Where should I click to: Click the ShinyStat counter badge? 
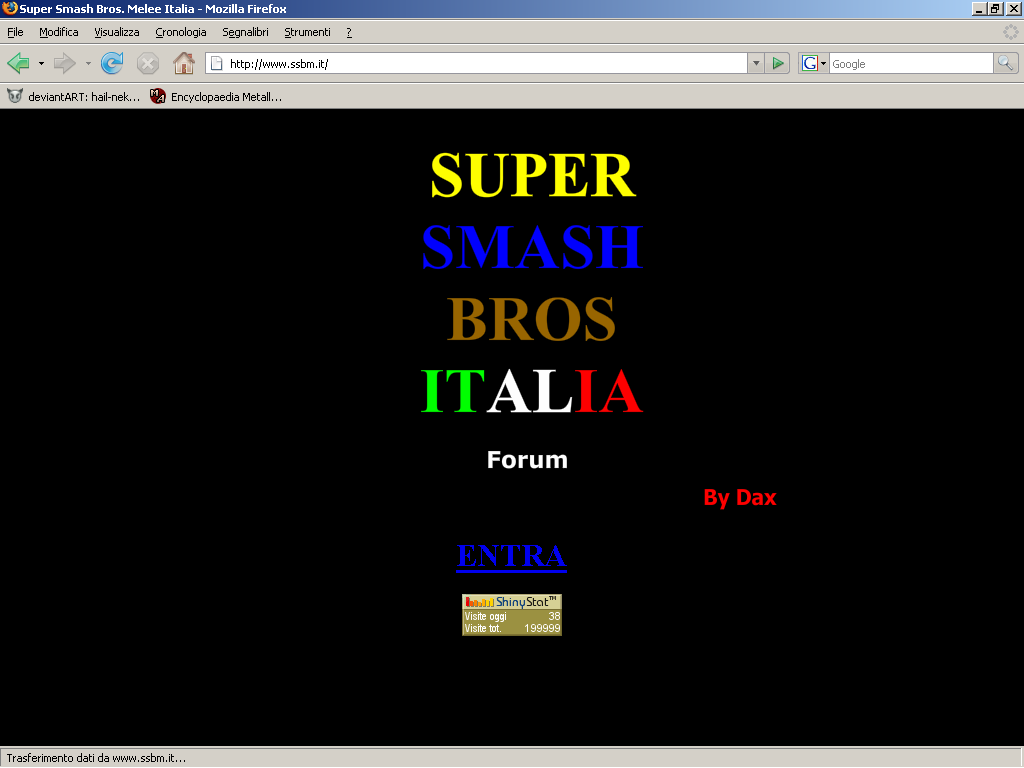pyautogui.click(x=512, y=615)
